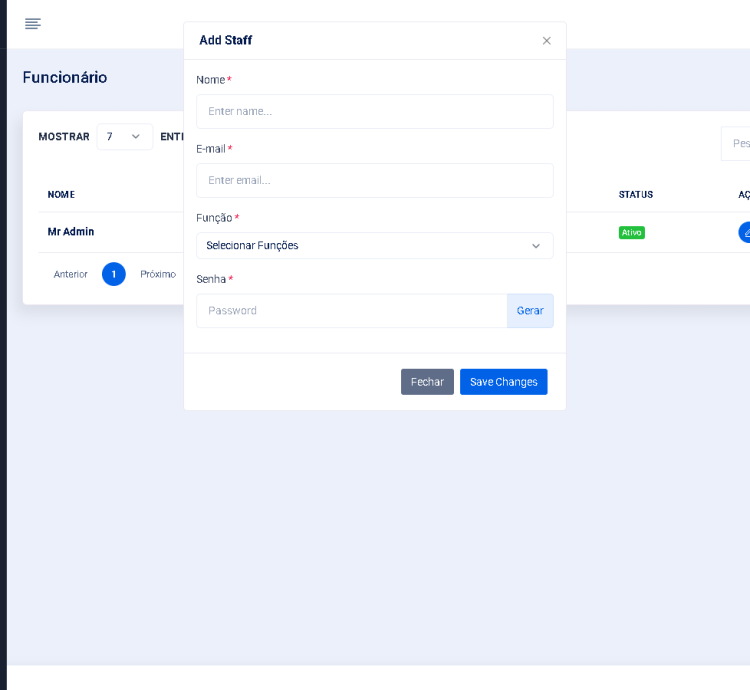
Task: Expand the Selecionar Funções dropdown
Action: coord(374,246)
